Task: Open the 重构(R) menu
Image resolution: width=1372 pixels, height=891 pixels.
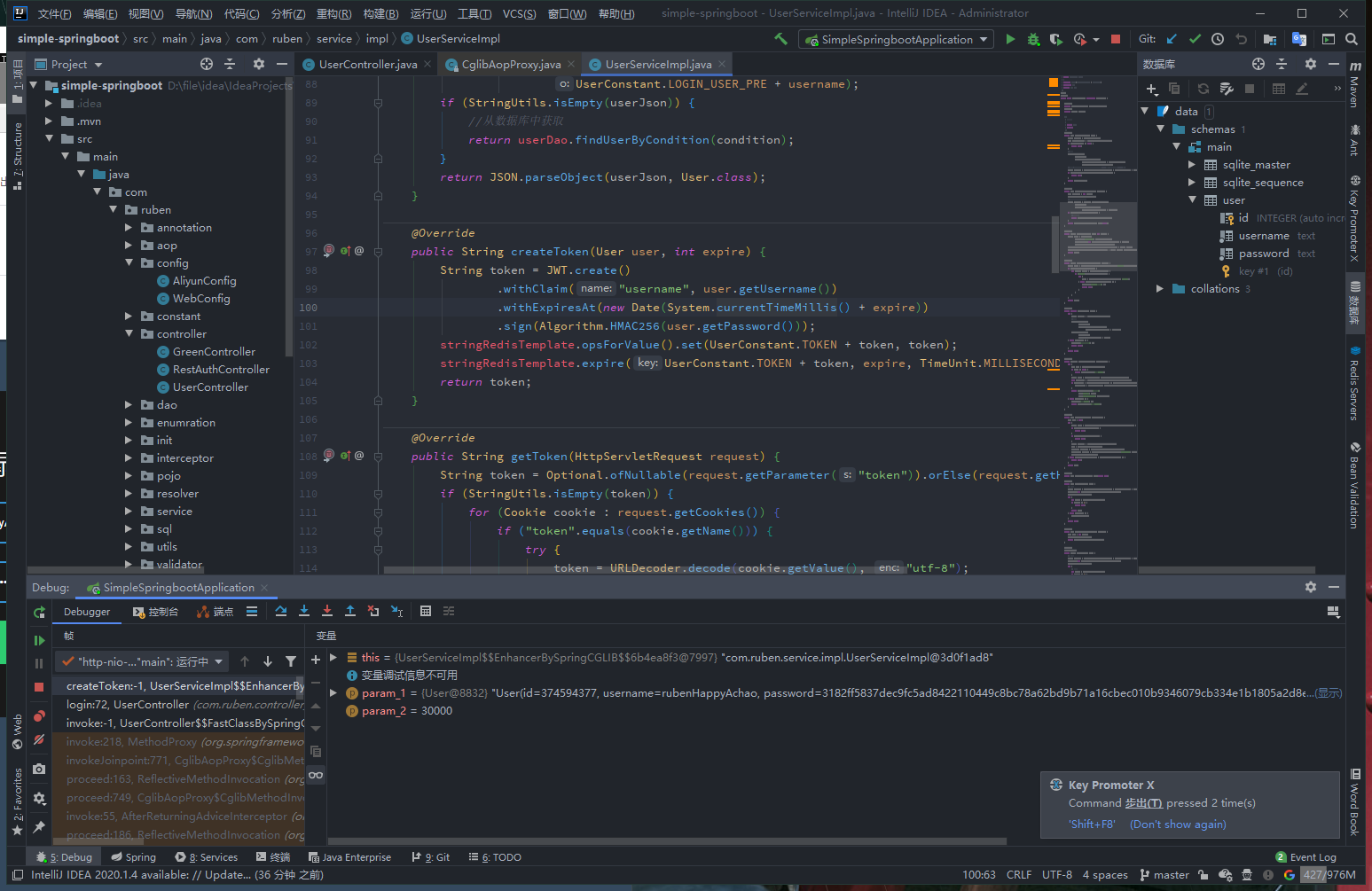Action: click(333, 13)
